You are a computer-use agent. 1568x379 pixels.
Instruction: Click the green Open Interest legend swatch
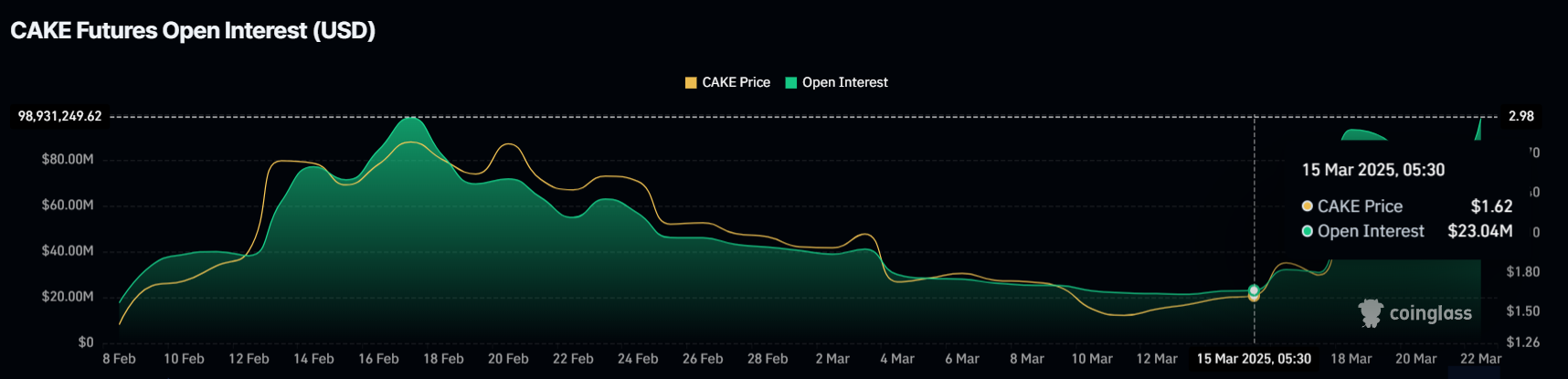coord(791,82)
